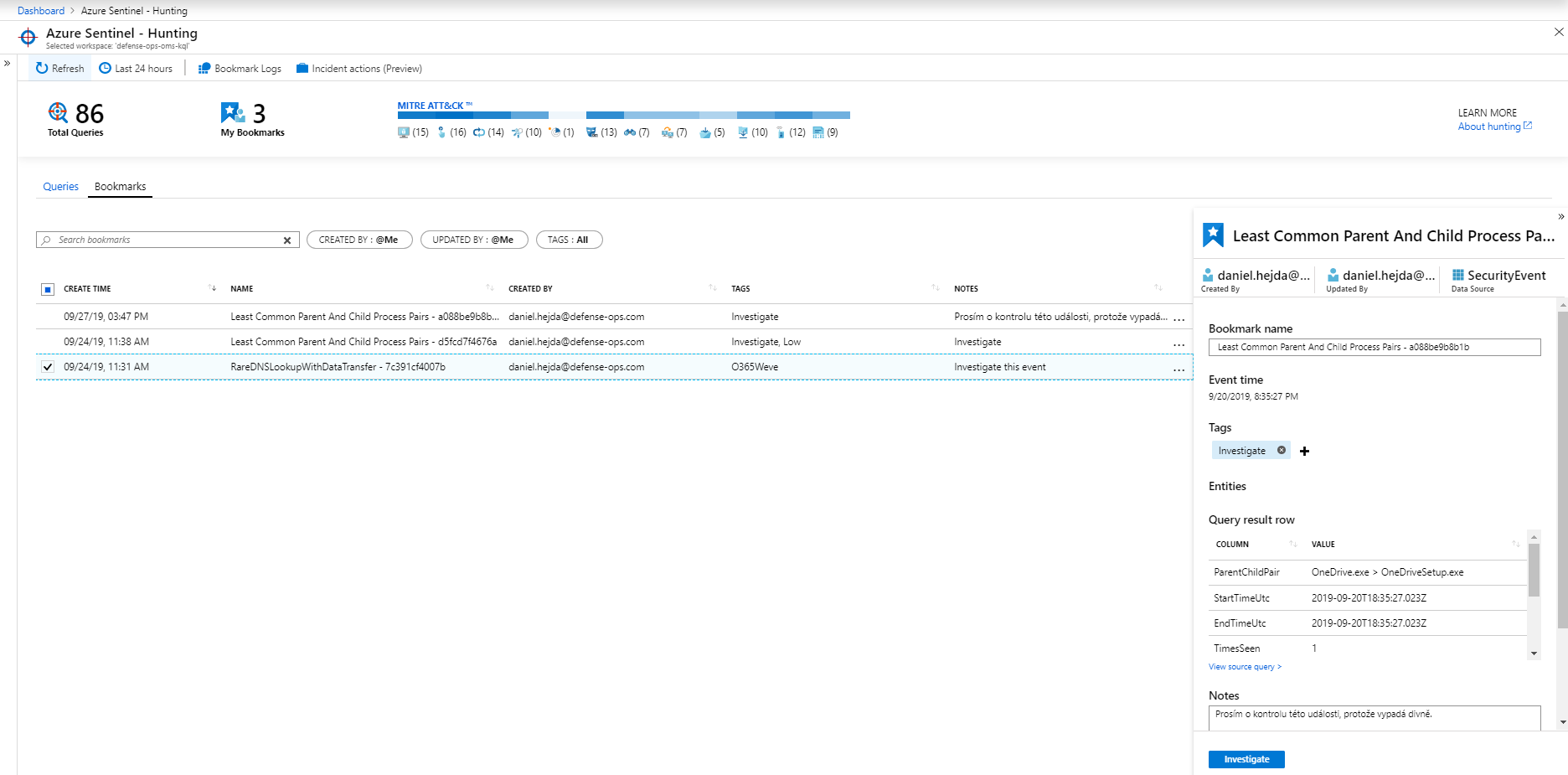
Task: Toggle the select-all checkbox in table header
Action: pyautogui.click(x=48, y=289)
